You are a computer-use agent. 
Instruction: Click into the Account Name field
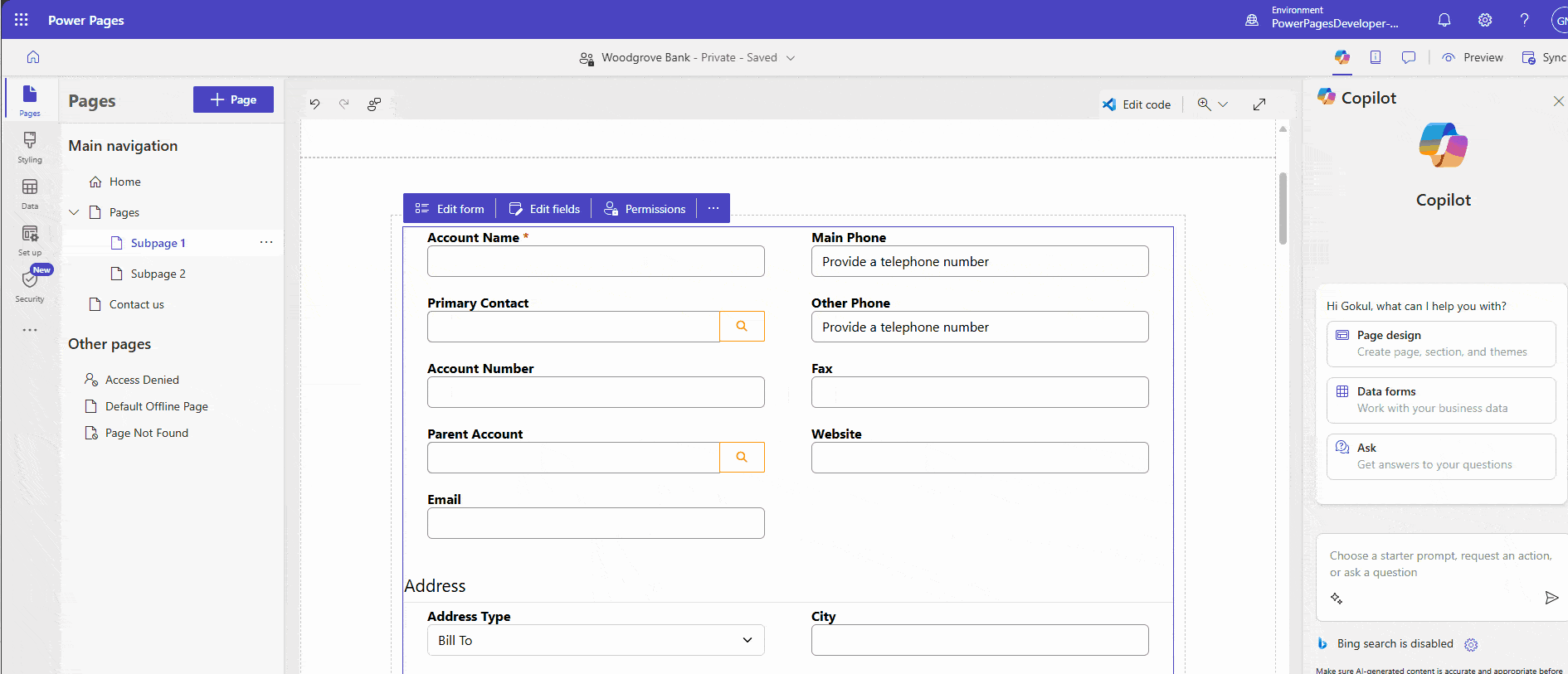[x=596, y=261]
